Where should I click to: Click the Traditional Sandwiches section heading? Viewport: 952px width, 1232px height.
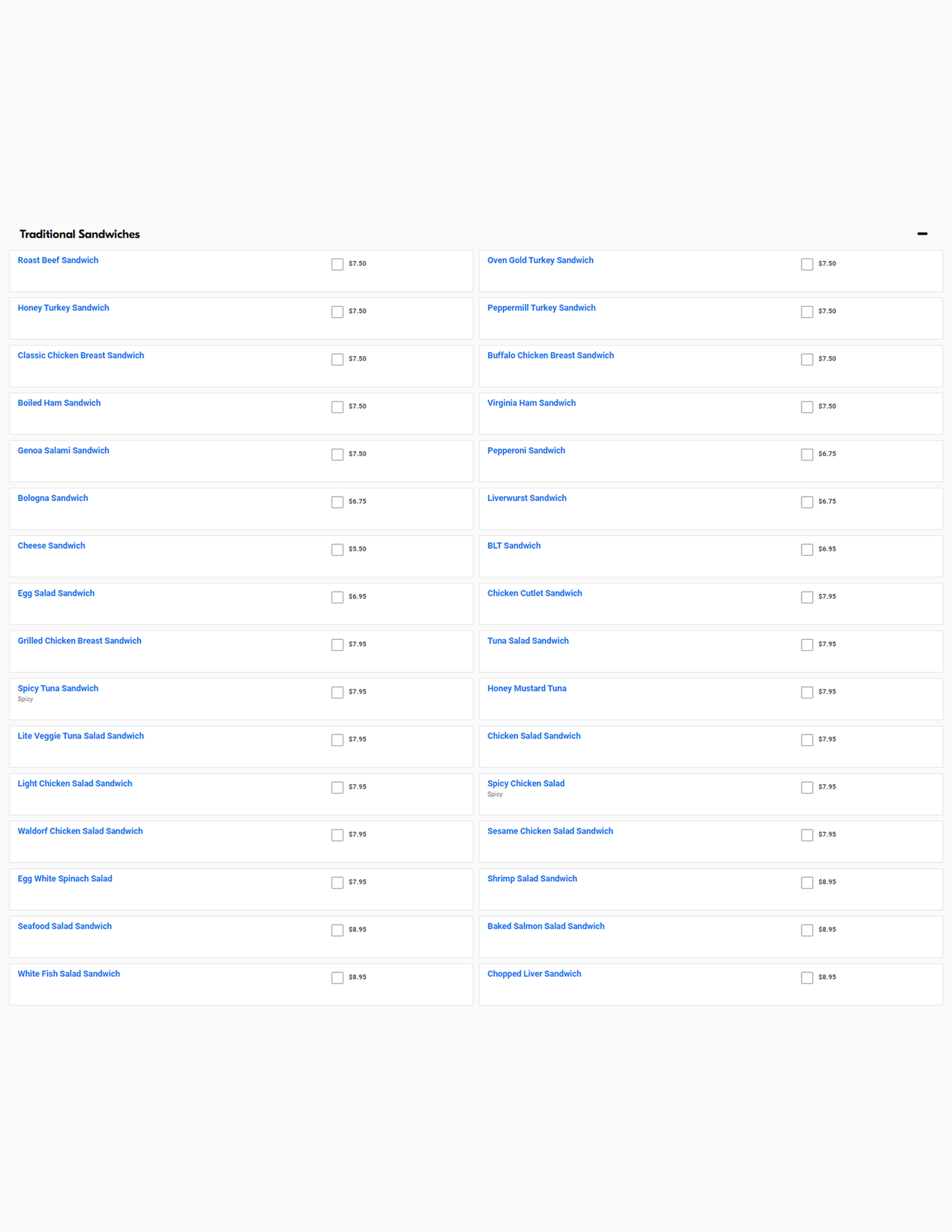pos(79,234)
